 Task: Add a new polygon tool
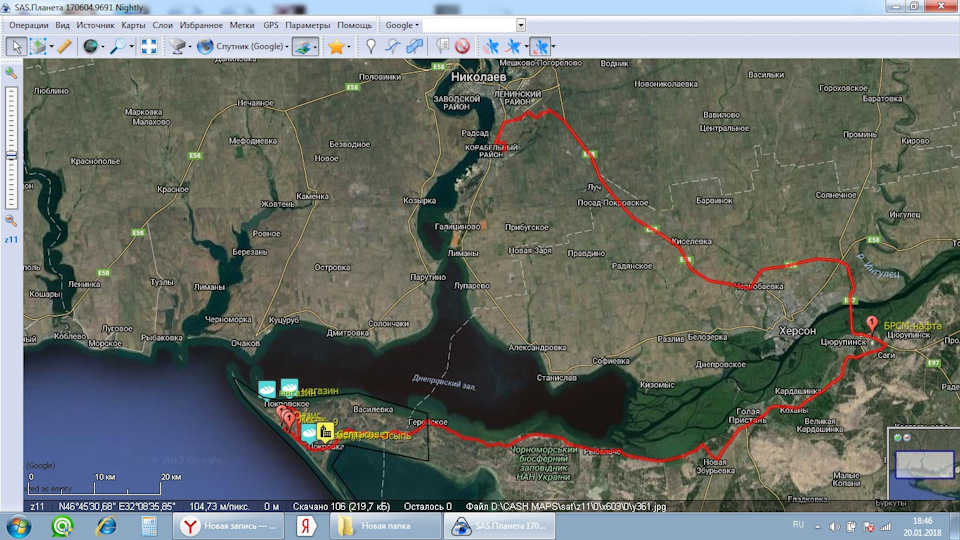point(414,46)
